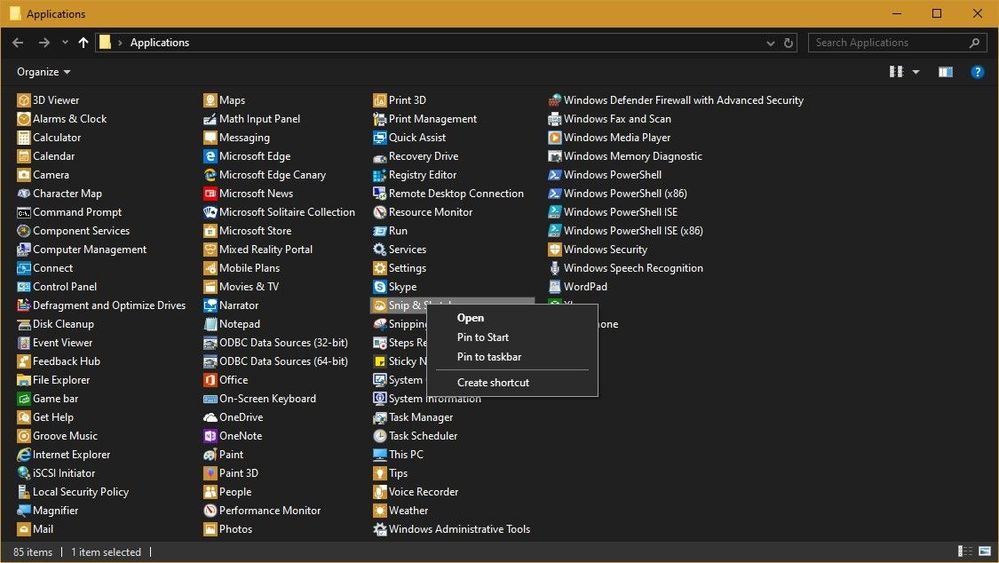Viewport: 999px width, 563px height.
Task: Select the Control Panel icon
Action: tap(24, 287)
